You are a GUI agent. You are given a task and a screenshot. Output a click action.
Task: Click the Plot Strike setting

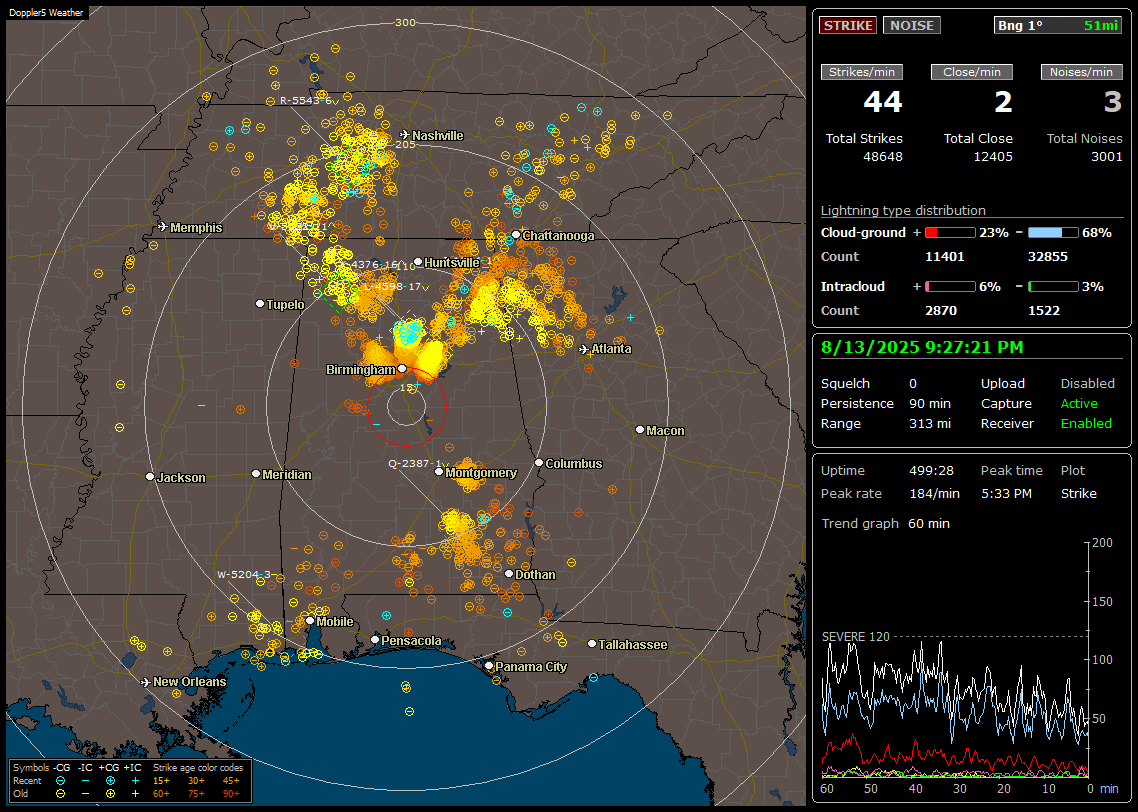[1078, 493]
